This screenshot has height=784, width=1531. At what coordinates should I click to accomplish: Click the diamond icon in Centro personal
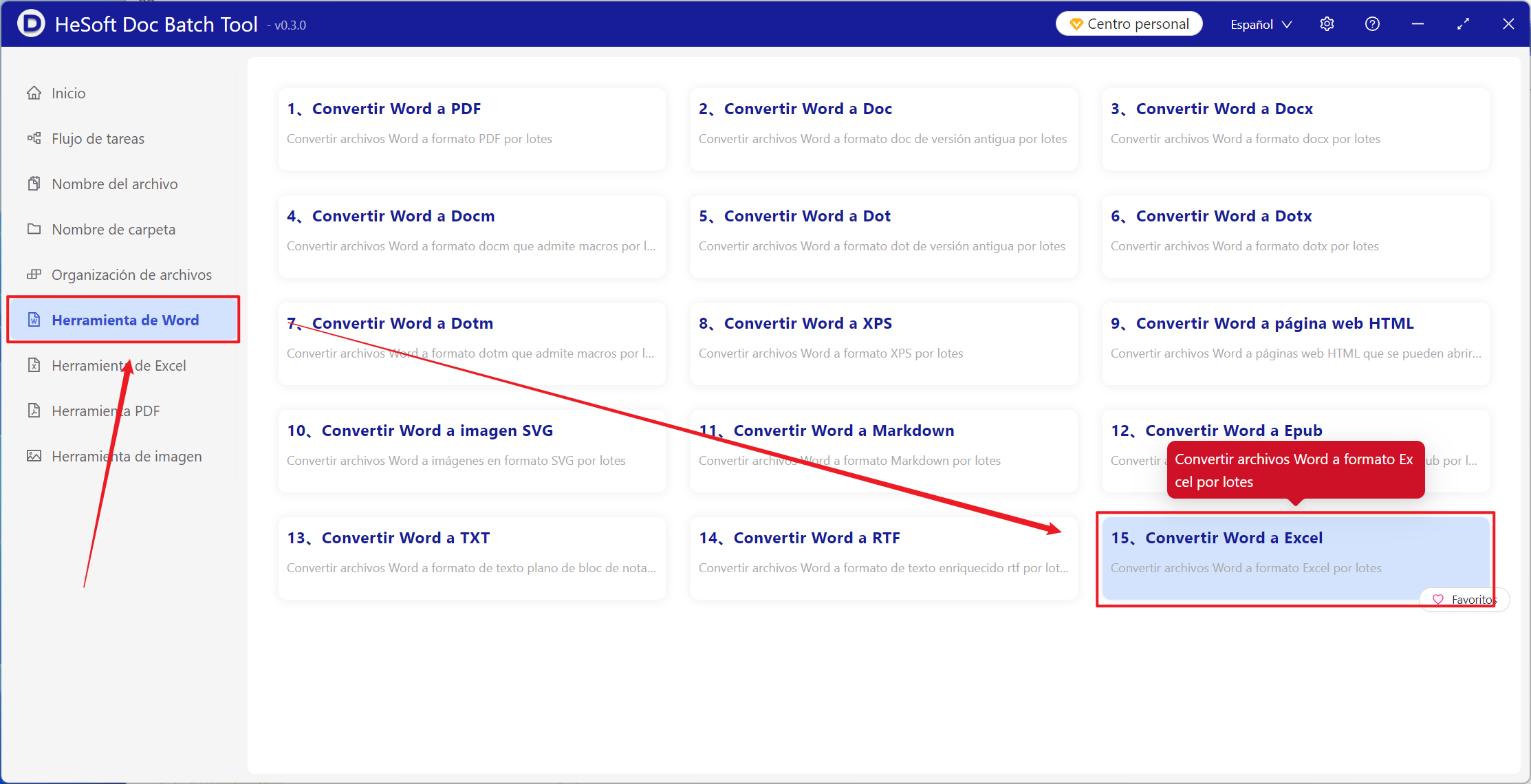[1076, 24]
